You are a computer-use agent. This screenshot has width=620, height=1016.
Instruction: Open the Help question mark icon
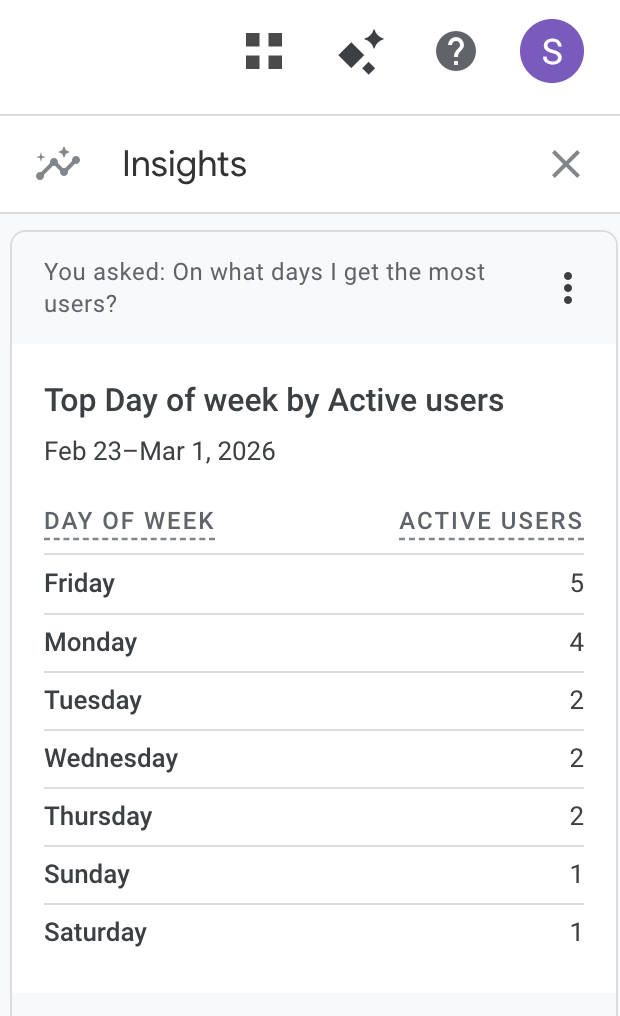click(x=456, y=51)
